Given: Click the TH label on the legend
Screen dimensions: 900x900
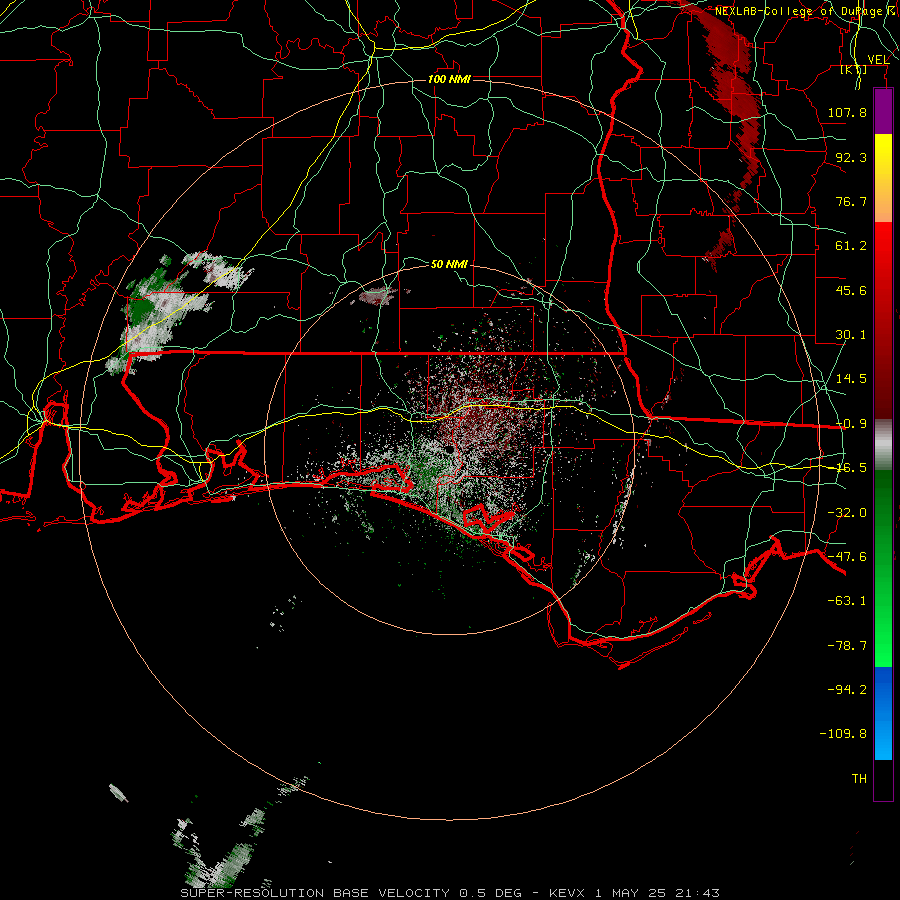Looking at the screenshot, I should (859, 779).
